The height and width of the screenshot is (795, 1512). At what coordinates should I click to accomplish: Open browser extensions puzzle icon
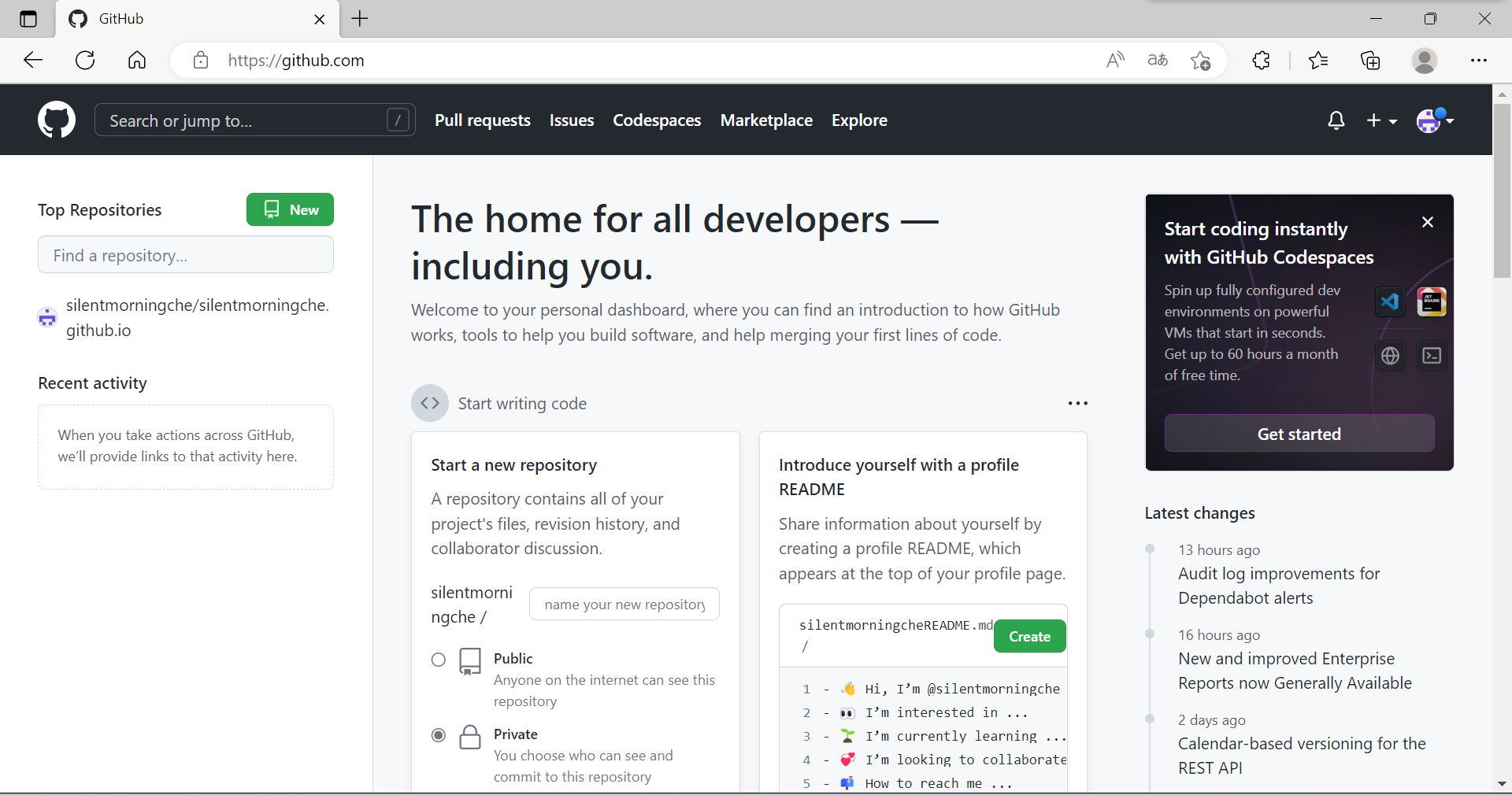pyautogui.click(x=1261, y=61)
